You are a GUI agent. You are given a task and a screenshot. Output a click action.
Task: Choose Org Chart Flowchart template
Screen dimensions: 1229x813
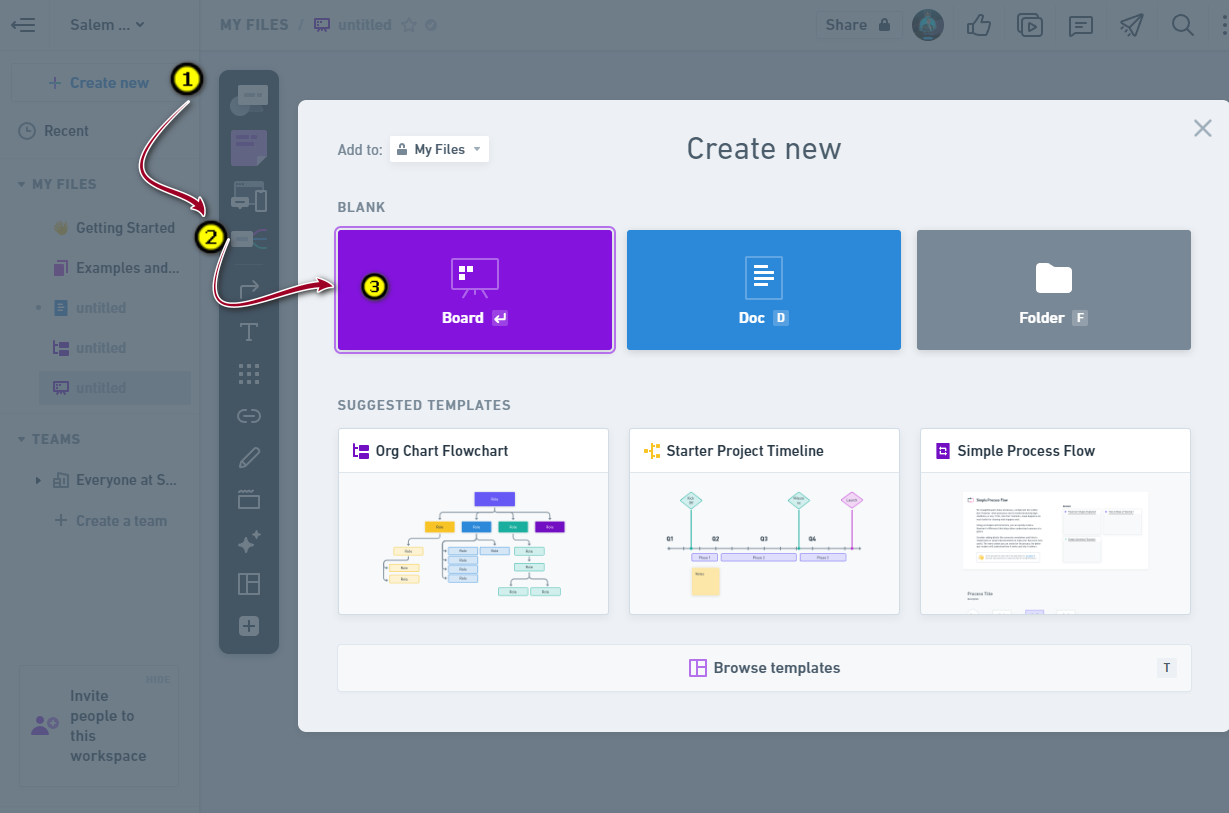click(473, 521)
